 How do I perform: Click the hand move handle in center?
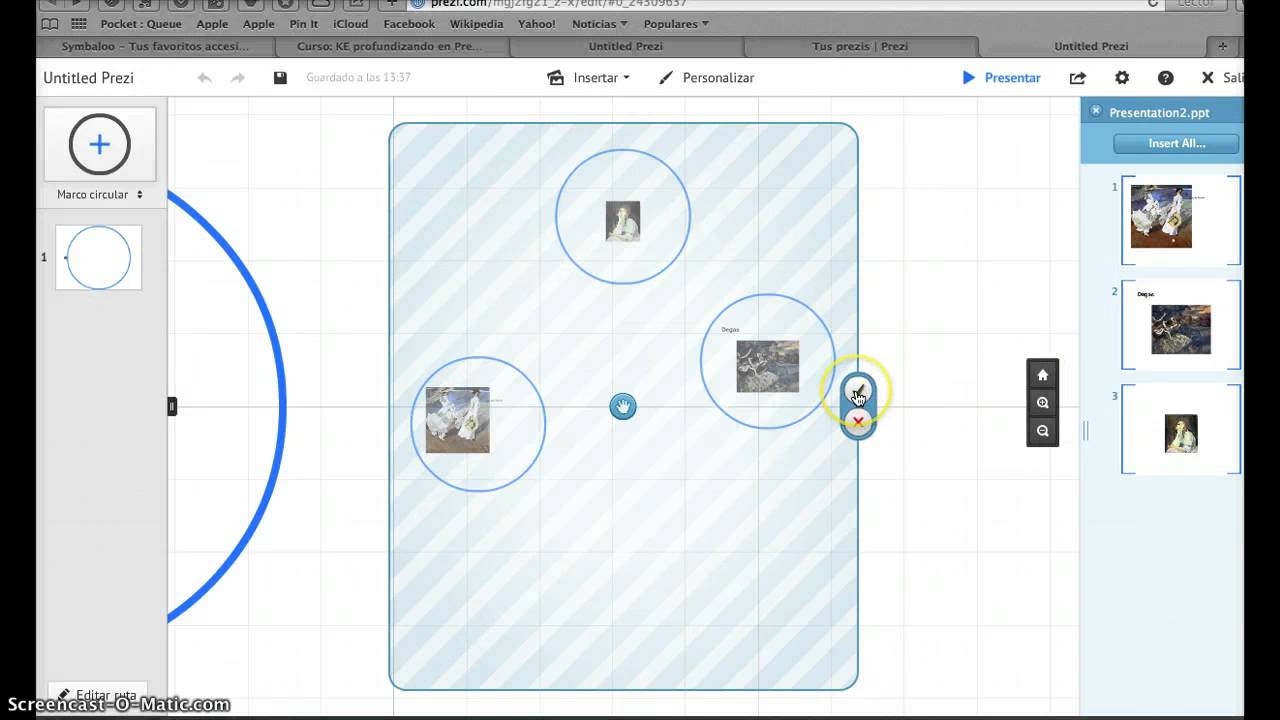[623, 406]
